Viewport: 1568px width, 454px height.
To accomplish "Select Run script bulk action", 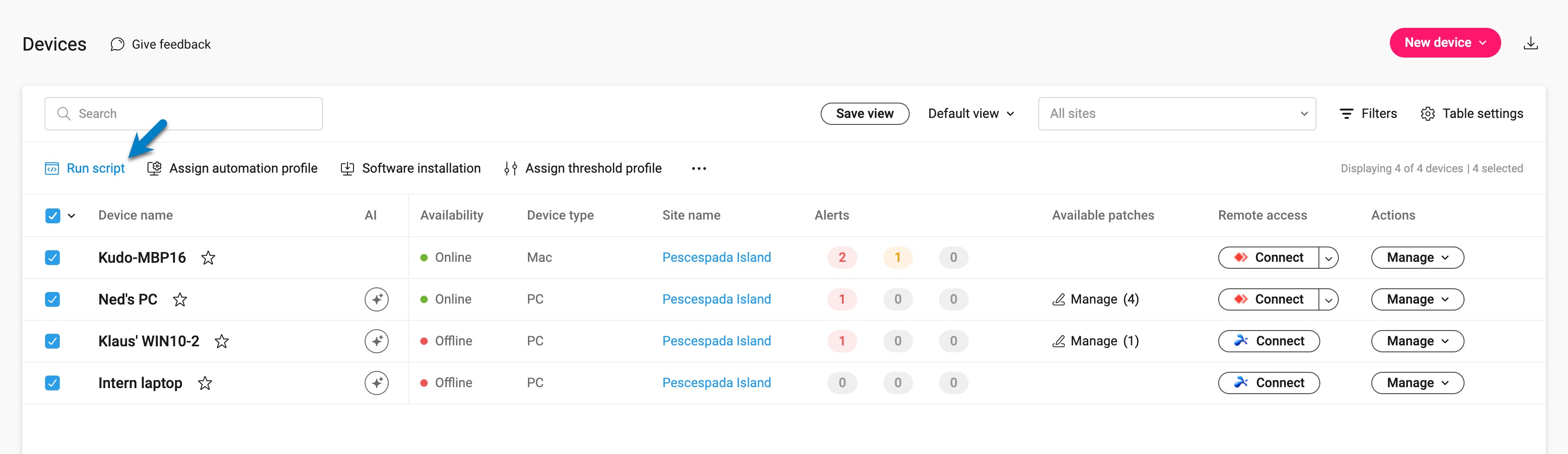I will 84,169.
